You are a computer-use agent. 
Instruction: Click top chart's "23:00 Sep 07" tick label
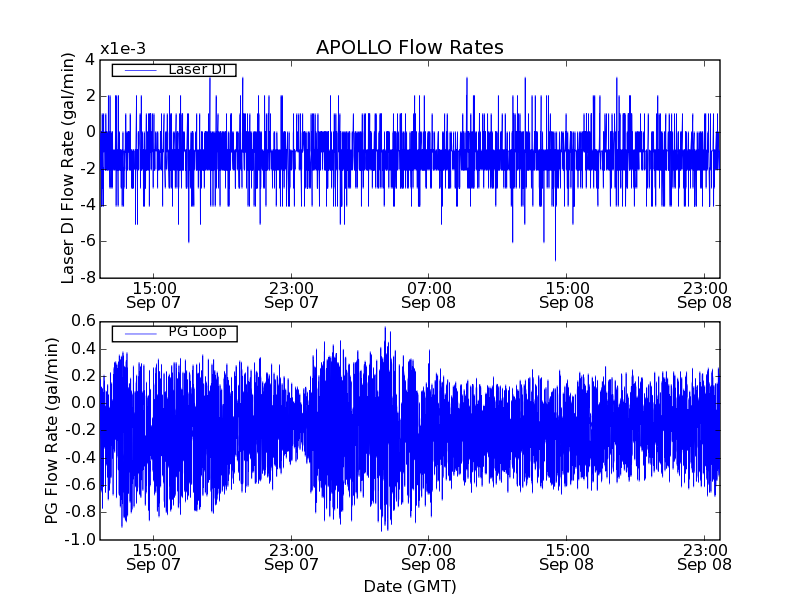pyautogui.click(x=291, y=295)
